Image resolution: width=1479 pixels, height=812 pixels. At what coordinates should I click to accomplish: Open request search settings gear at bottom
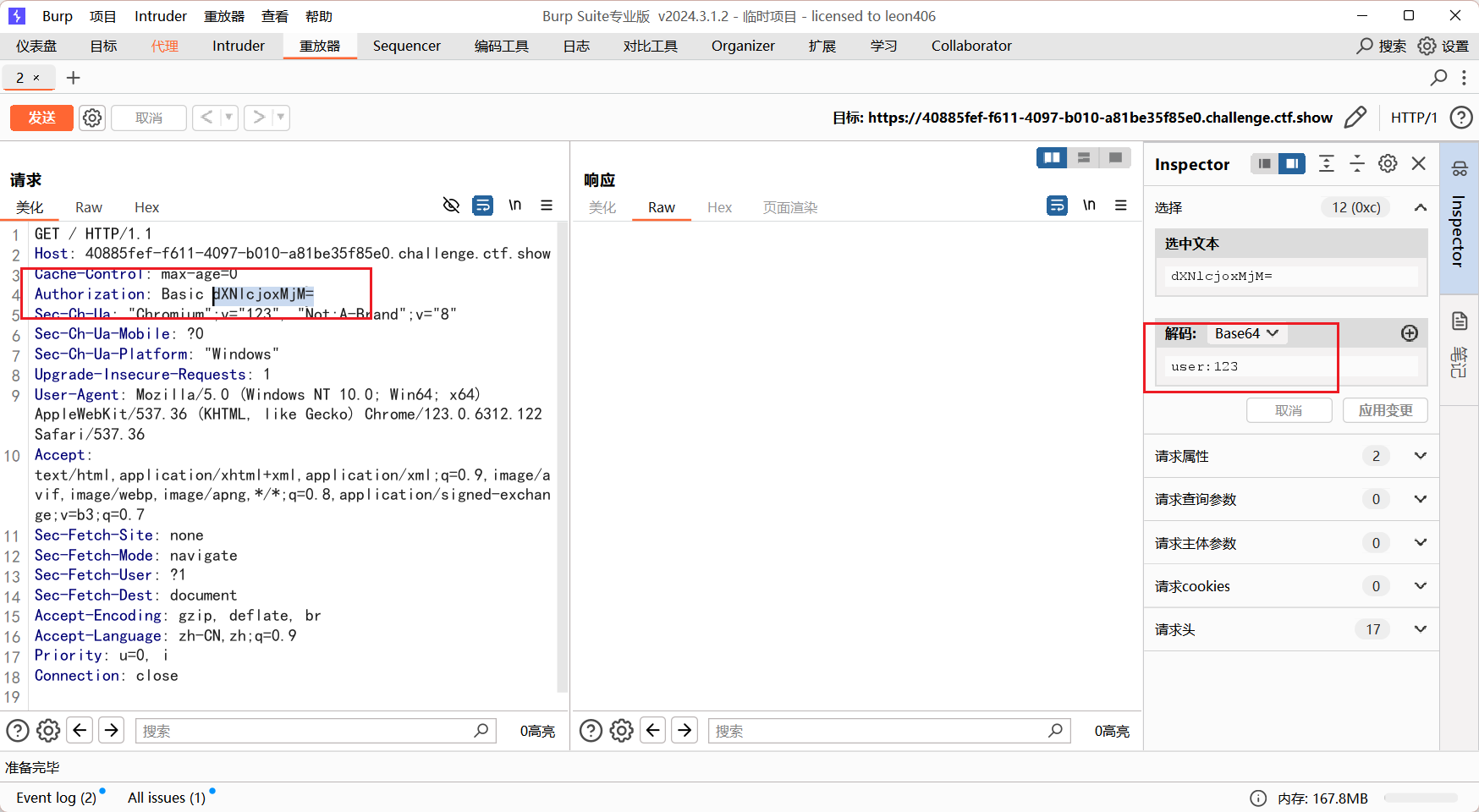click(48, 730)
